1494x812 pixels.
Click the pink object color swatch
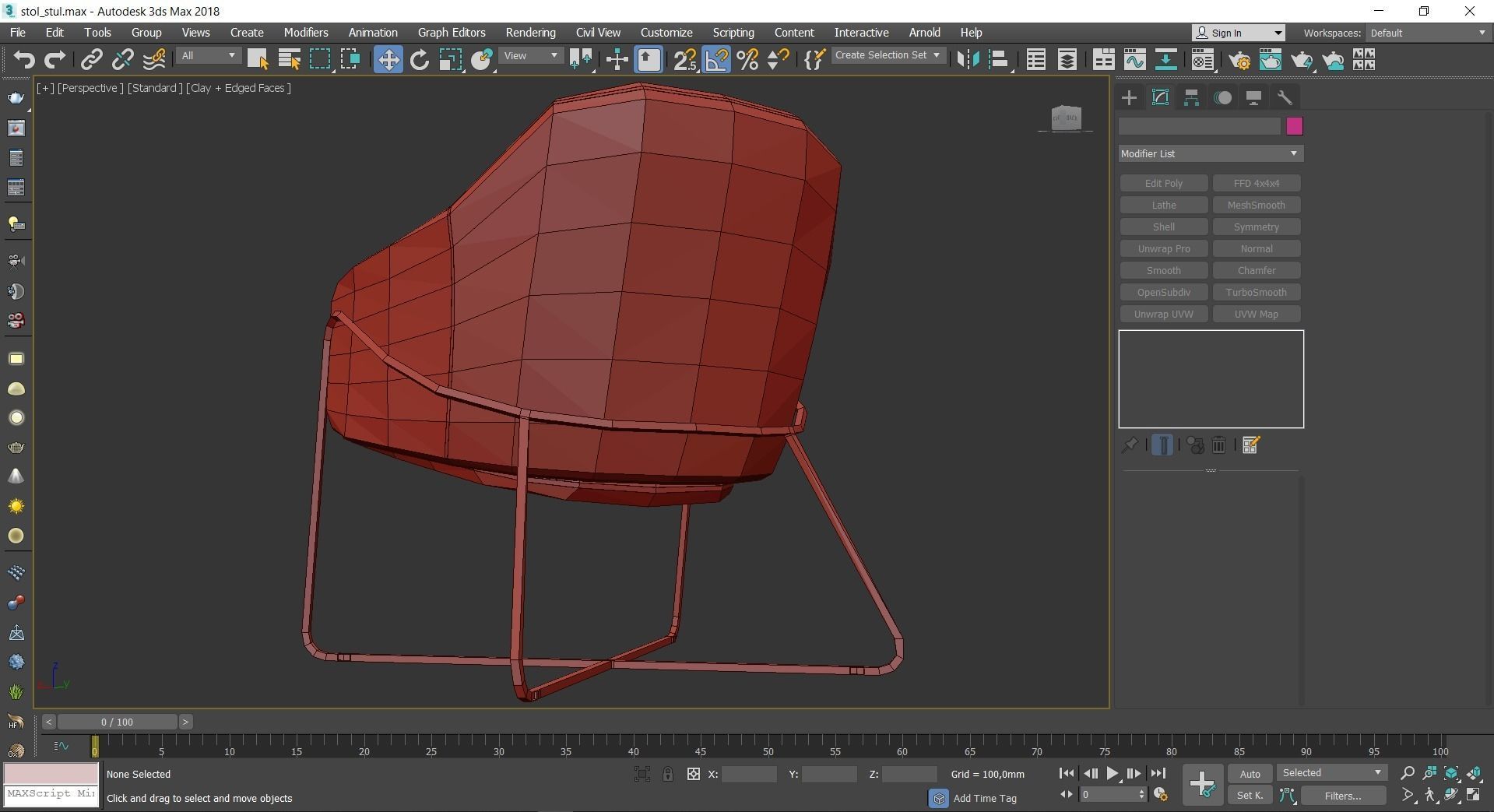(x=1294, y=126)
